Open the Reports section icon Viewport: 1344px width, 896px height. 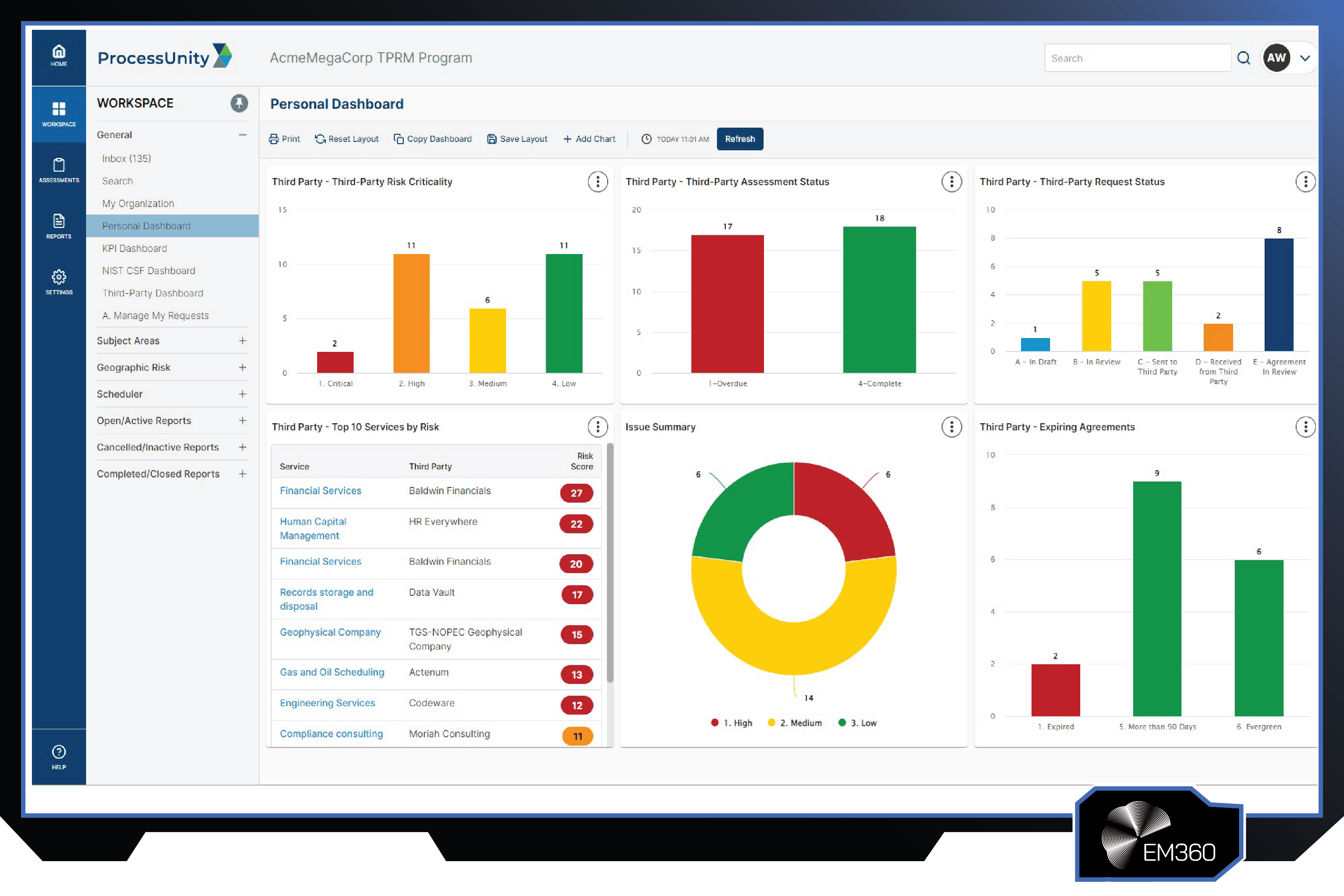pos(59,226)
